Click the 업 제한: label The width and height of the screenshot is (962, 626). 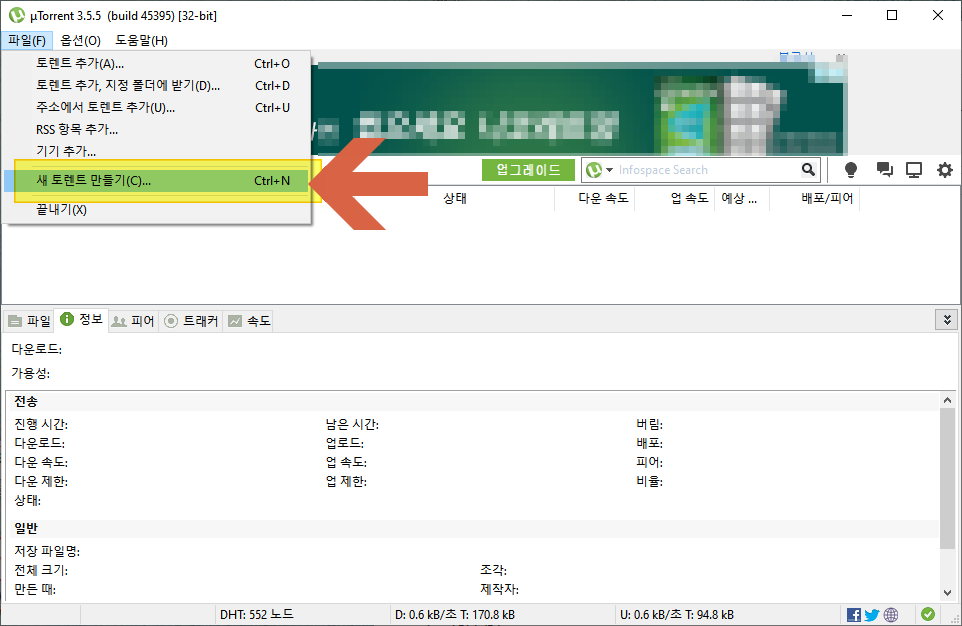pyautogui.click(x=346, y=481)
